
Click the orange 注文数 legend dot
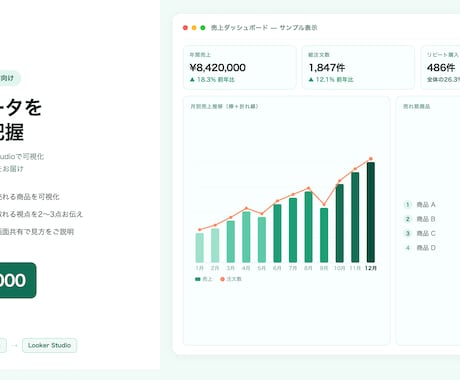coord(222,279)
